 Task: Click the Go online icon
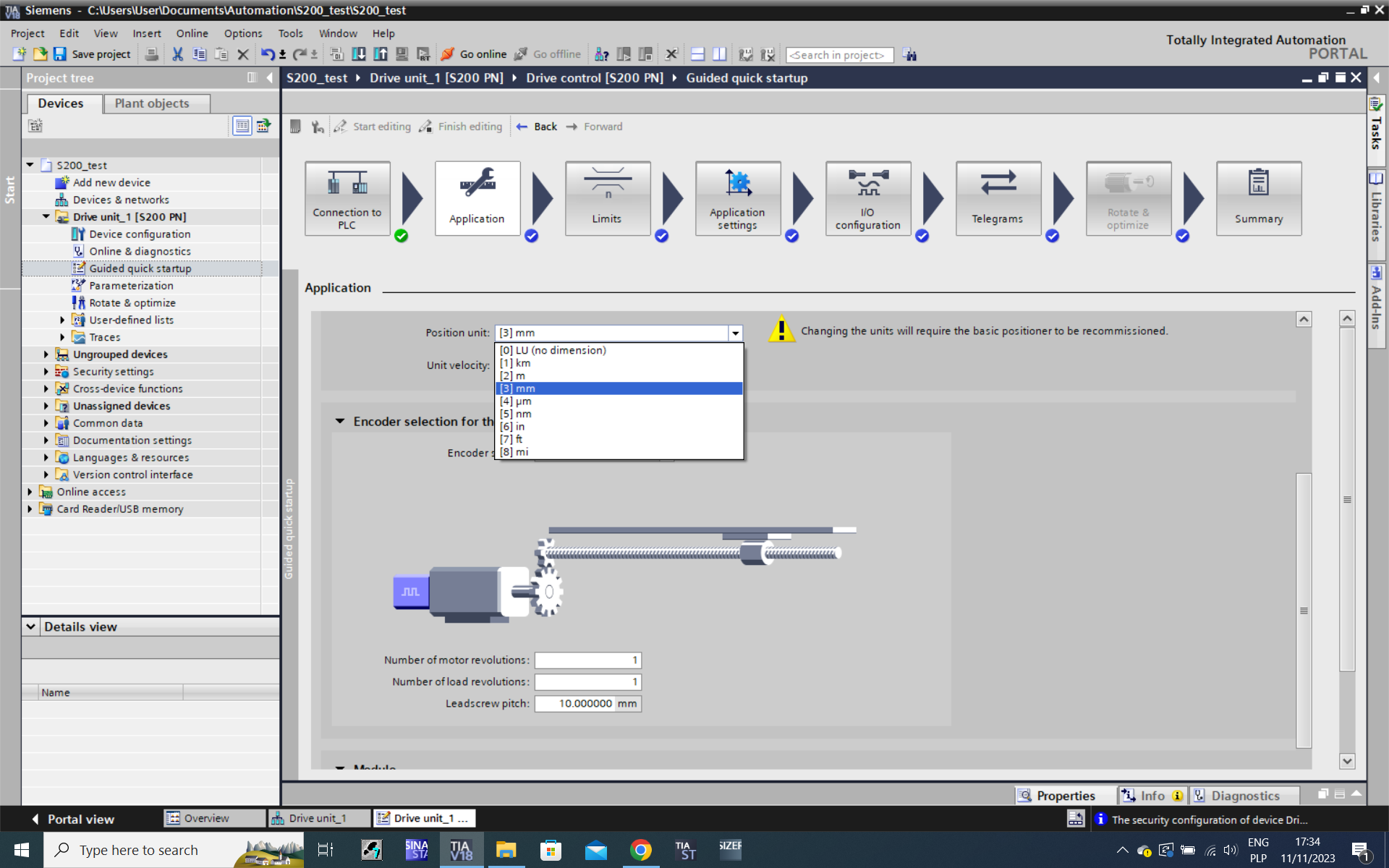[448, 54]
